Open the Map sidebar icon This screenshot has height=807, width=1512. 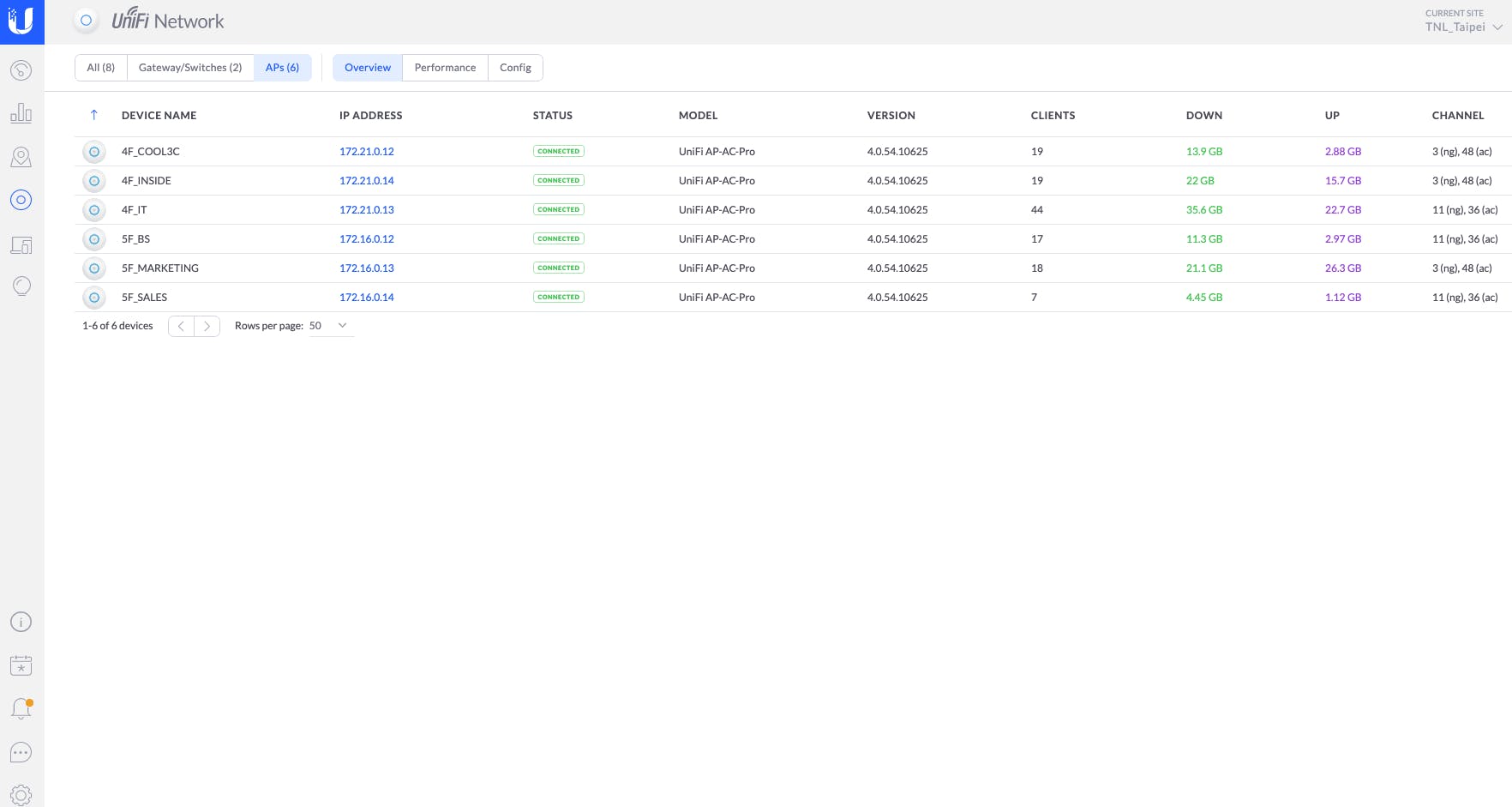[21, 157]
